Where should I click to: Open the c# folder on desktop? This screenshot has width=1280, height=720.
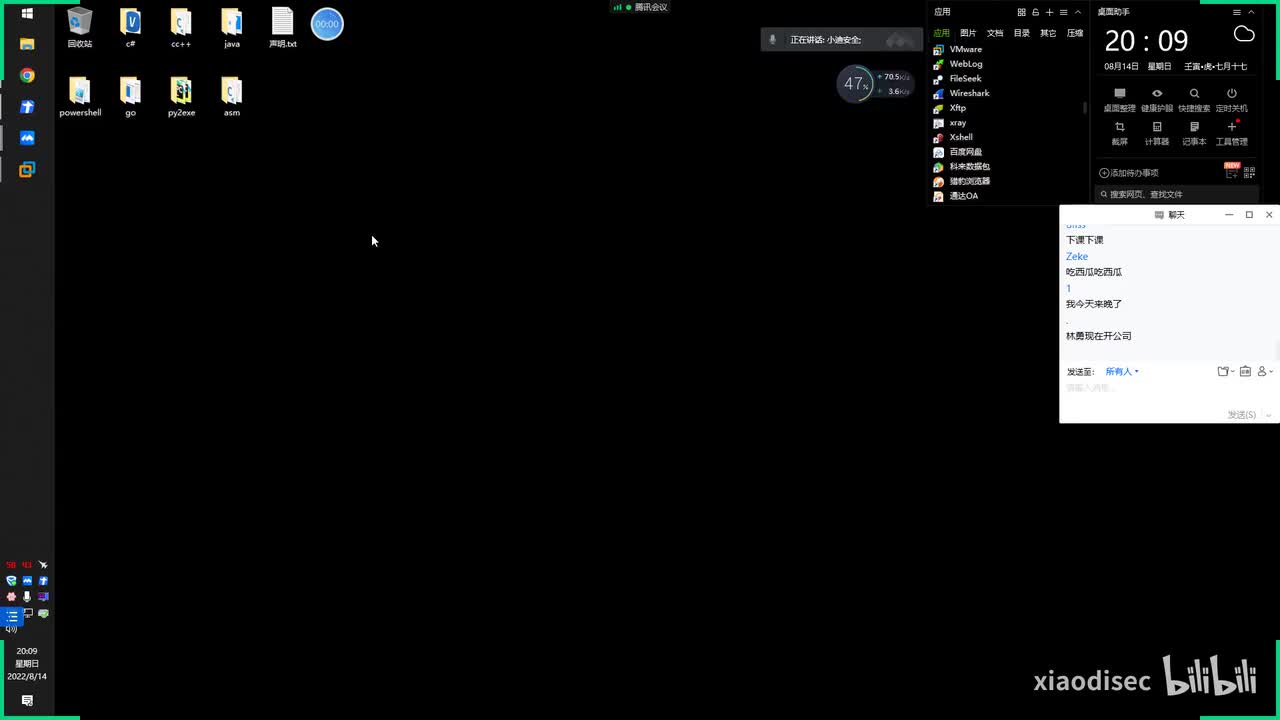coord(130,28)
